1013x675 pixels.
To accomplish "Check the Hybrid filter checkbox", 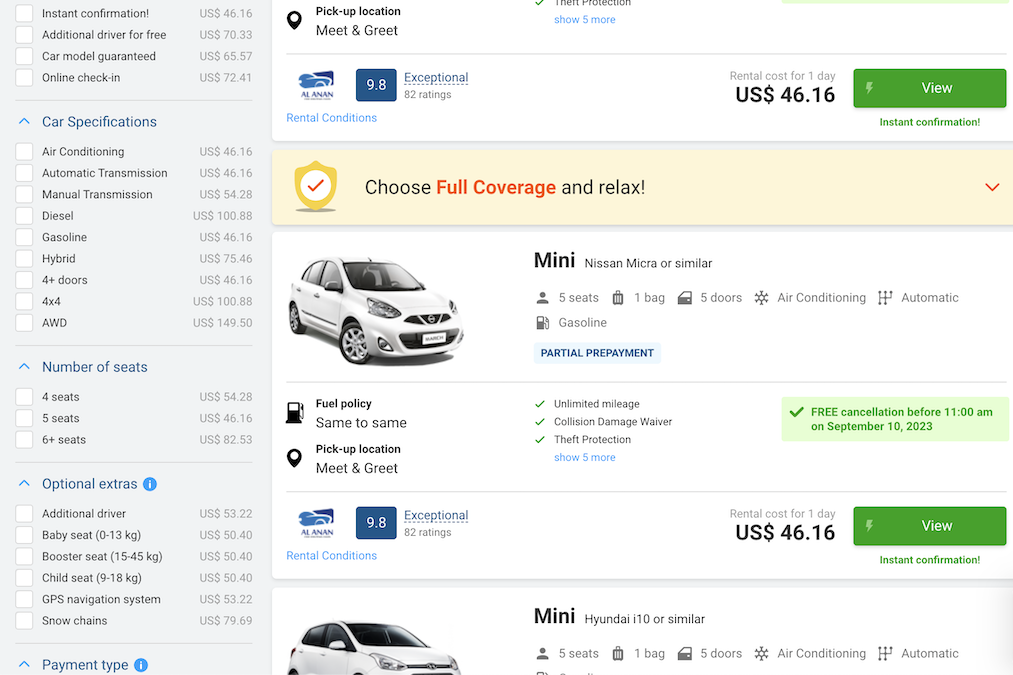I will pos(24,258).
